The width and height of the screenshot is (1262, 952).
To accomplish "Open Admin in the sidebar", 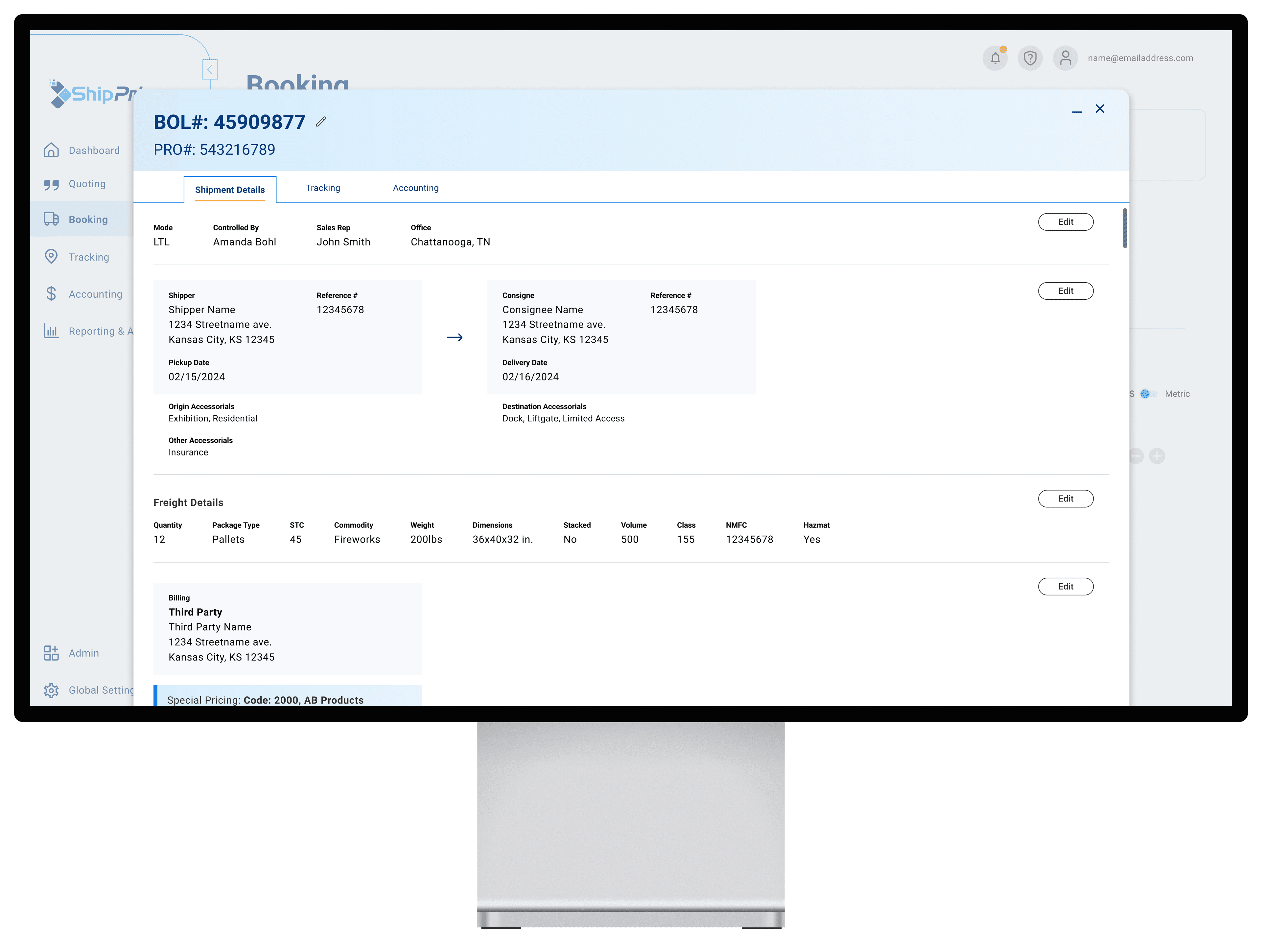I will click(x=84, y=653).
